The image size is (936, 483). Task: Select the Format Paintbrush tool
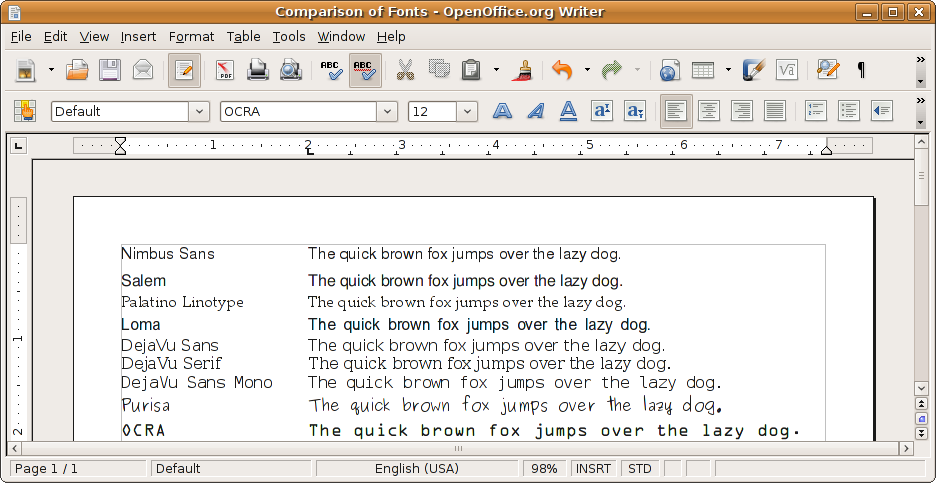522,71
